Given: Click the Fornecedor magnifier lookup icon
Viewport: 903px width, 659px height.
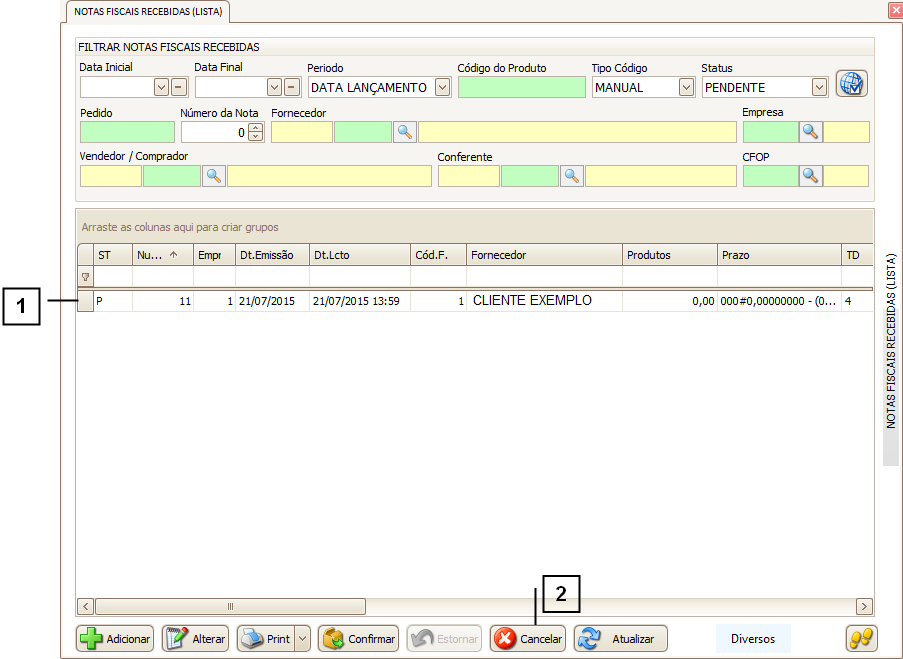Looking at the screenshot, I should point(405,132).
